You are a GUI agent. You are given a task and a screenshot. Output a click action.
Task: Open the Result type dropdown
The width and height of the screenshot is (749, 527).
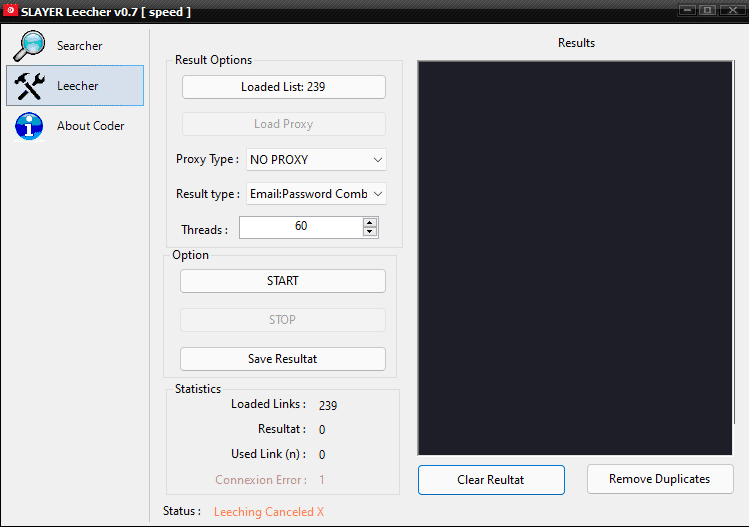click(x=316, y=194)
